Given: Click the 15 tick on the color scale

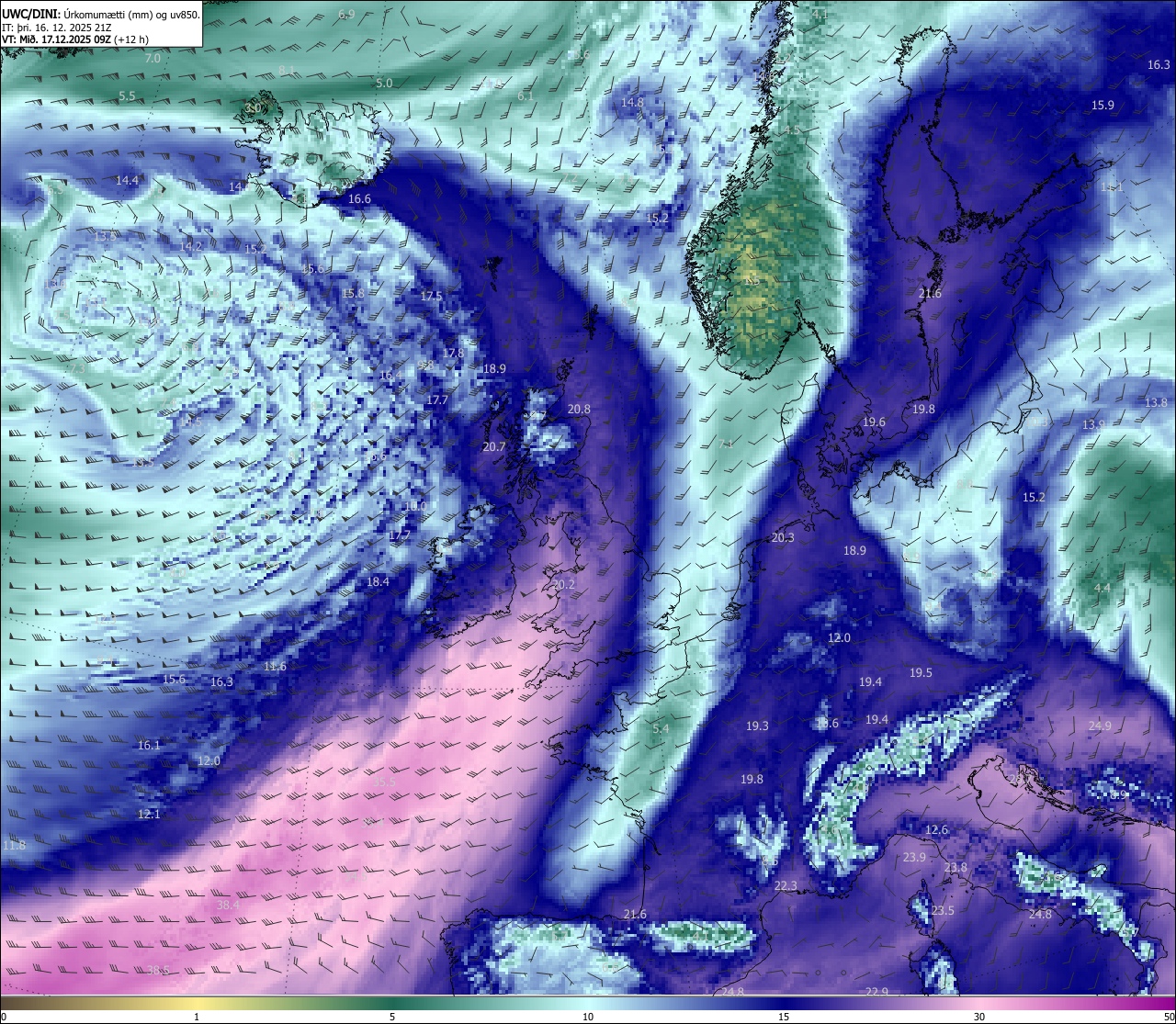Looking at the screenshot, I should [784, 1017].
